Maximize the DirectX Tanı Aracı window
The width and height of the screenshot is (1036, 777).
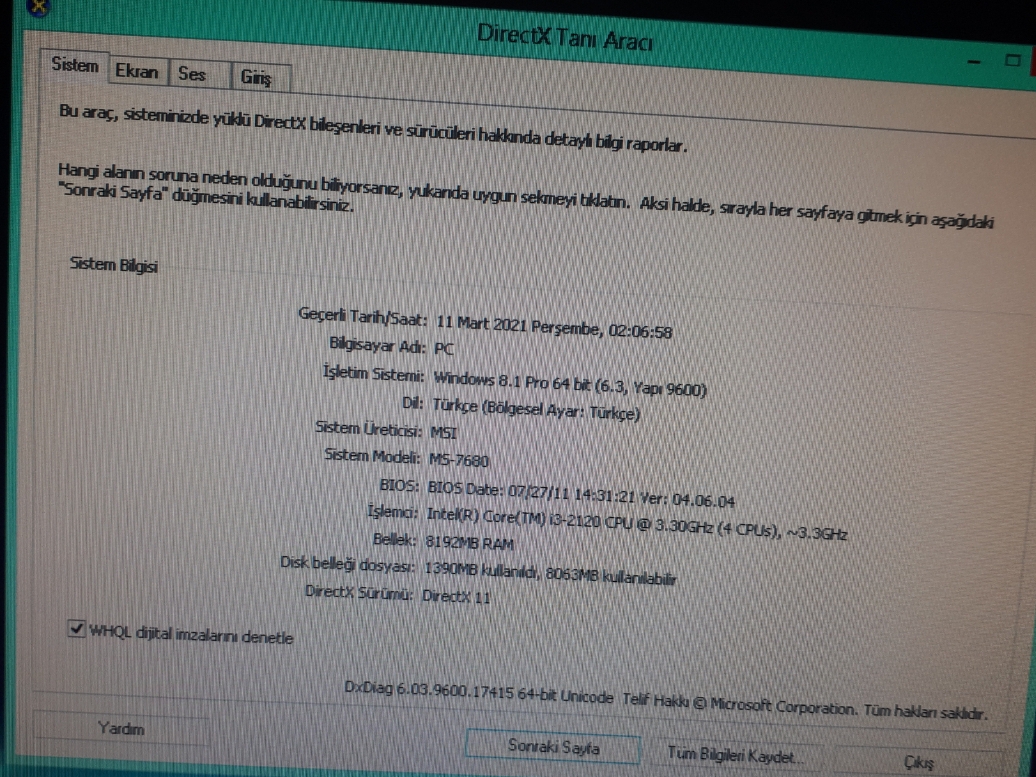1012,60
